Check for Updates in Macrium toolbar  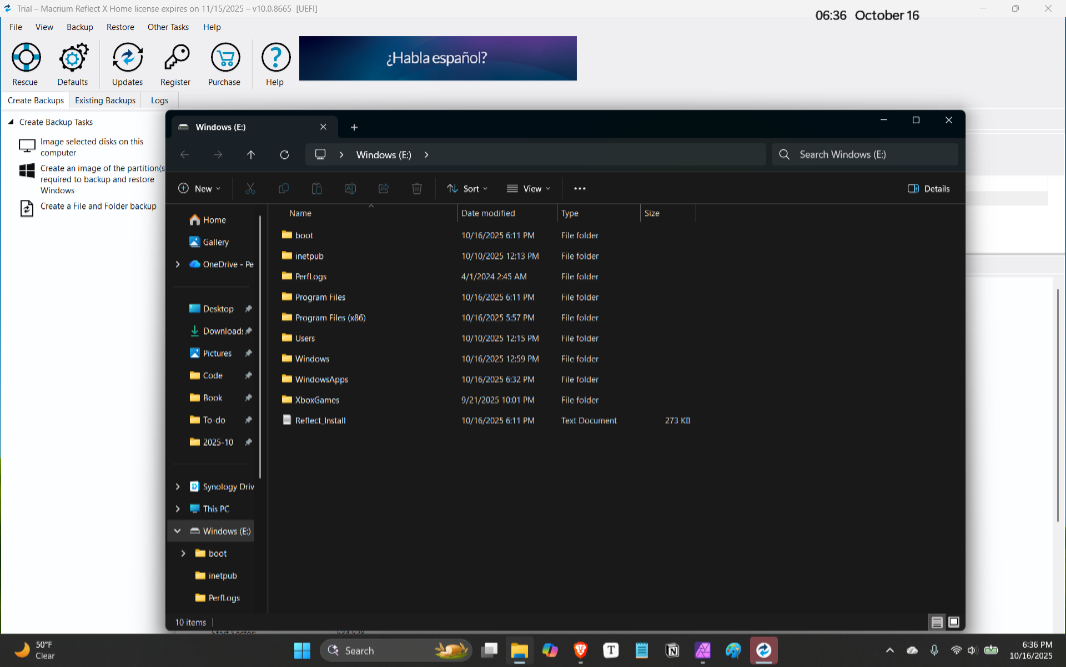127,64
